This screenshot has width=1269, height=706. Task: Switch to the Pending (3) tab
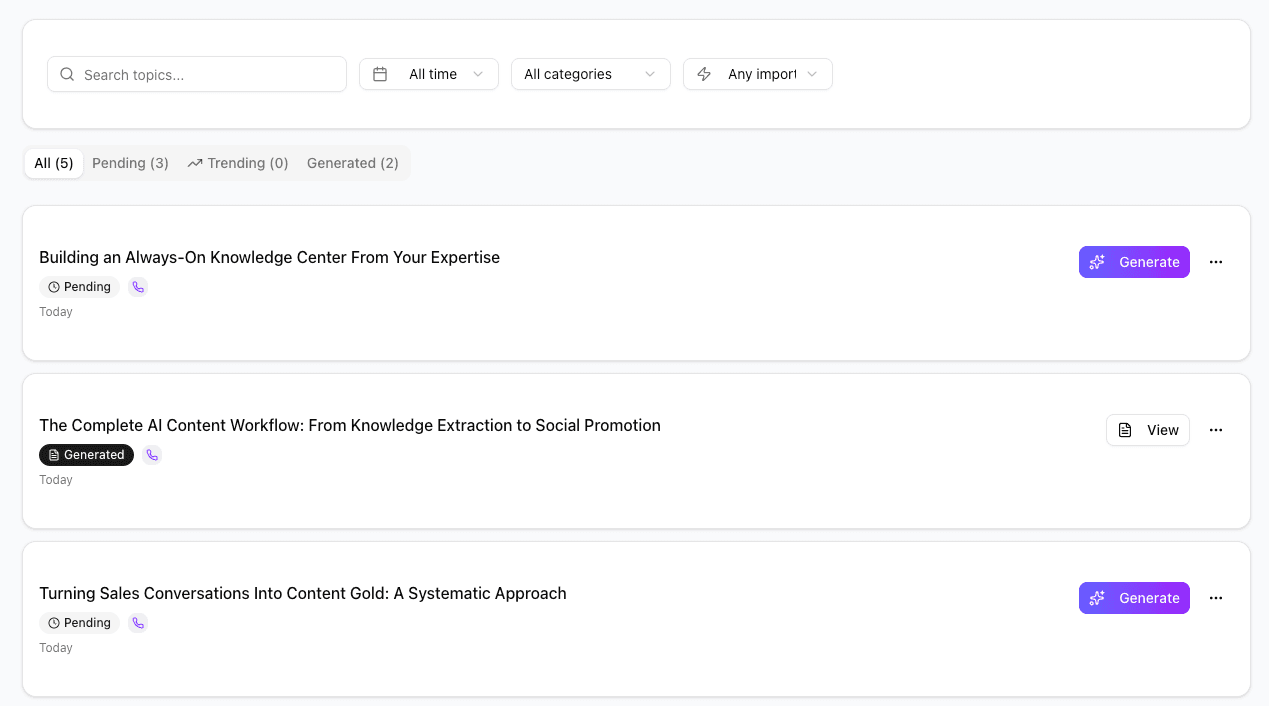click(130, 162)
